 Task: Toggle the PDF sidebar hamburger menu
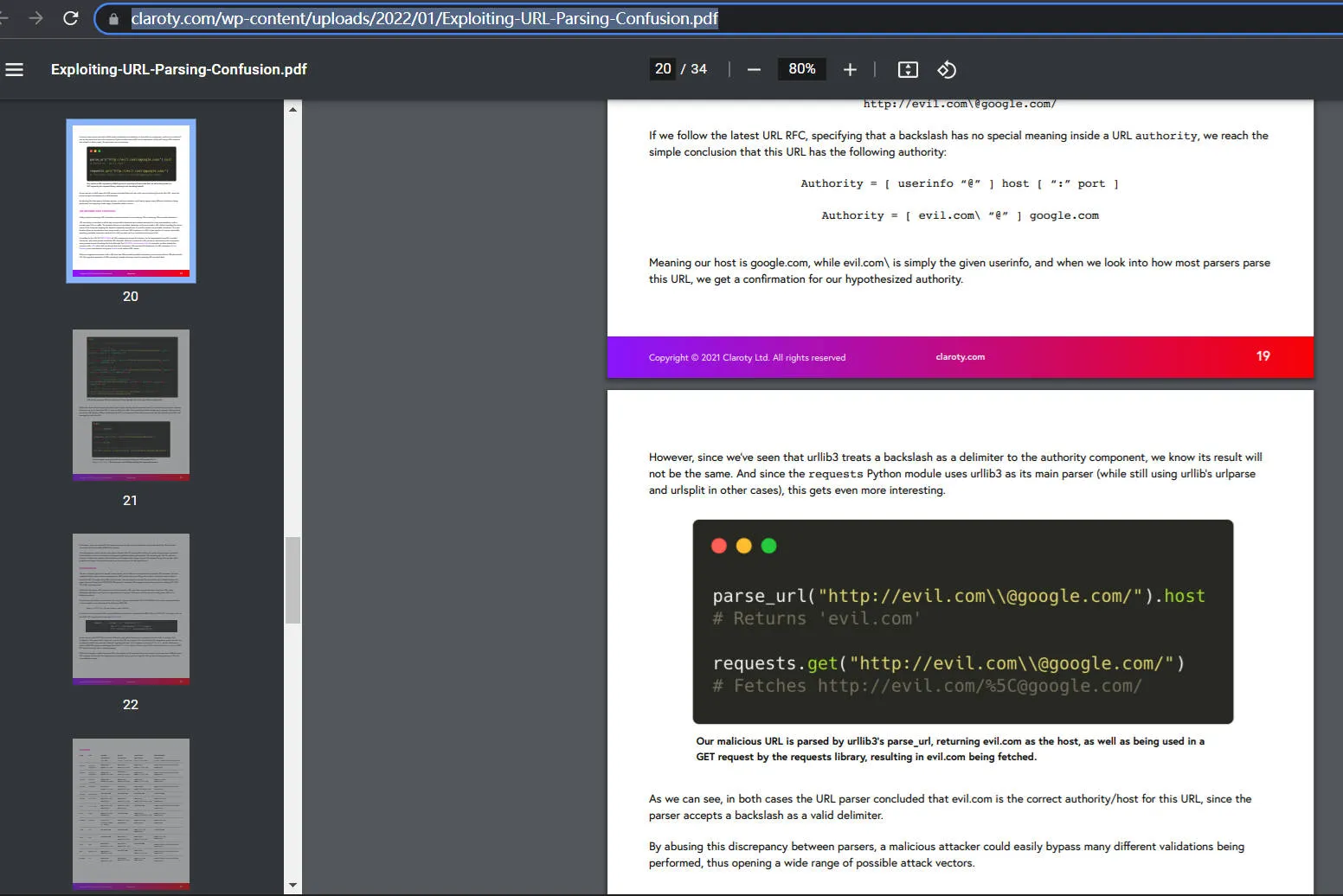coord(15,69)
